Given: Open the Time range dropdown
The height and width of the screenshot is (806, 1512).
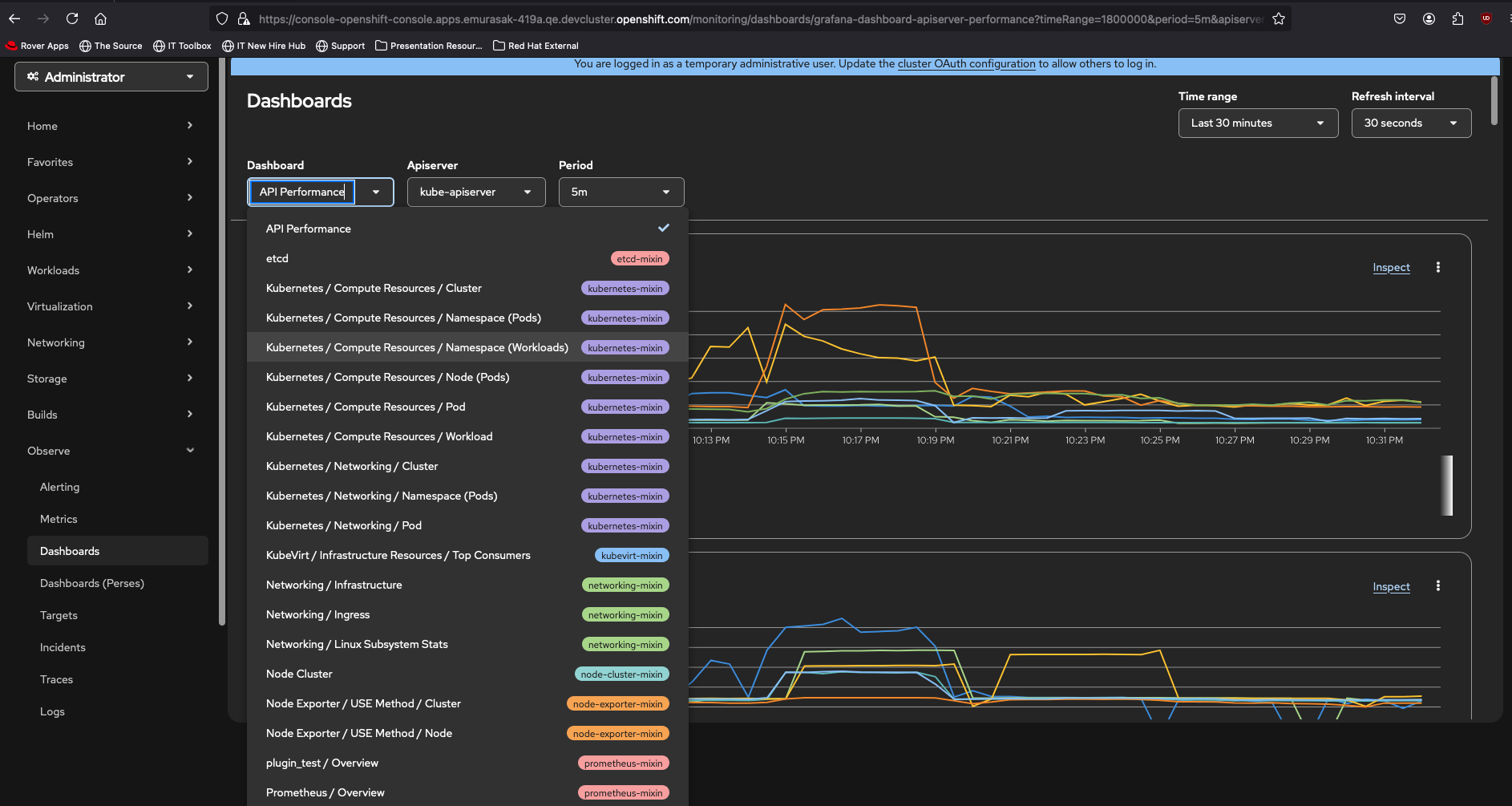Looking at the screenshot, I should pos(1257,123).
